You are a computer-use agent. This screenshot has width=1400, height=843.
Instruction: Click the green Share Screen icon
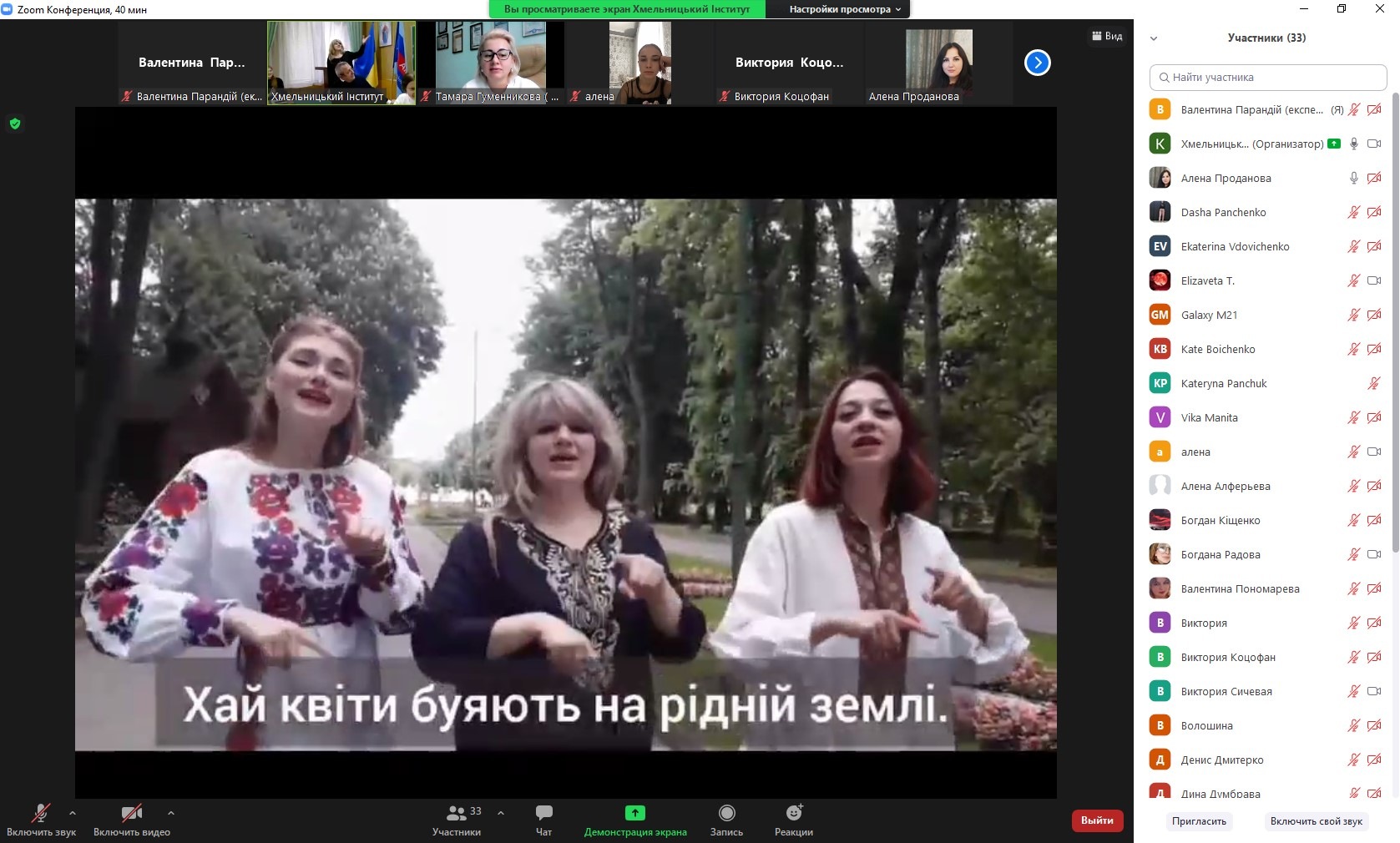634,813
